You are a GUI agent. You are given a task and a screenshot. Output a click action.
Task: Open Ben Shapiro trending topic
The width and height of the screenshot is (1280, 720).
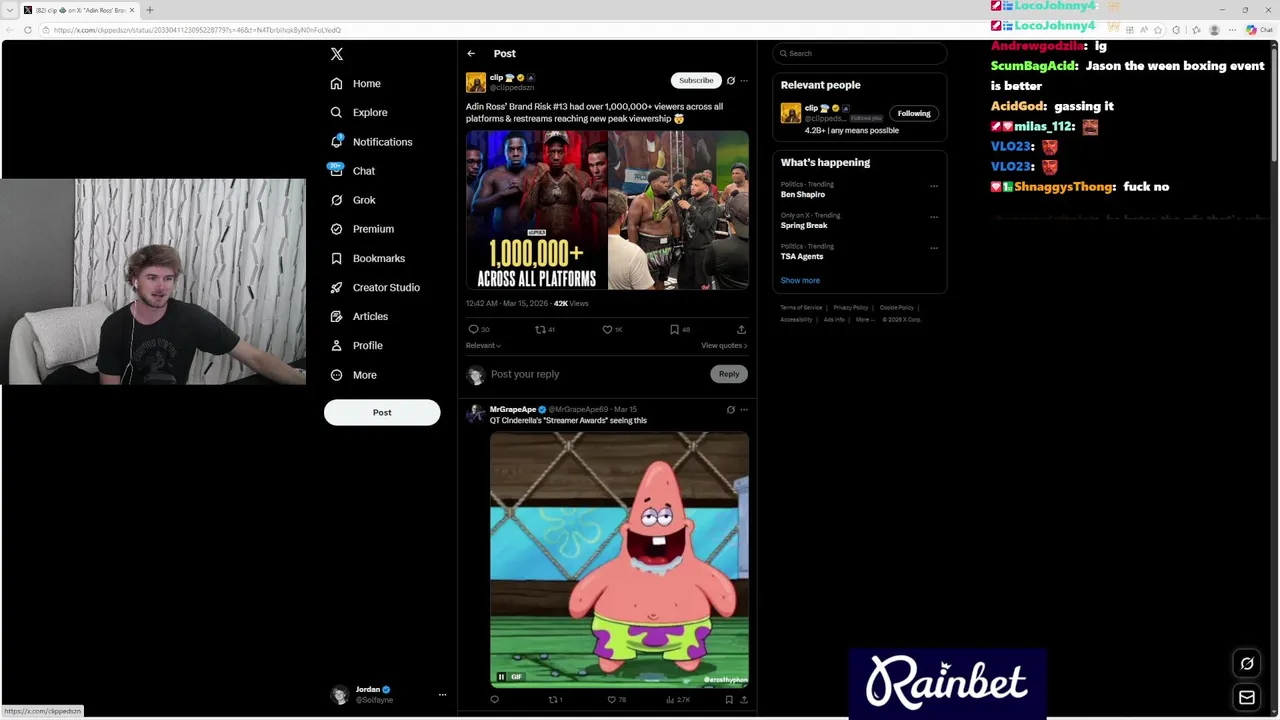coord(803,195)
